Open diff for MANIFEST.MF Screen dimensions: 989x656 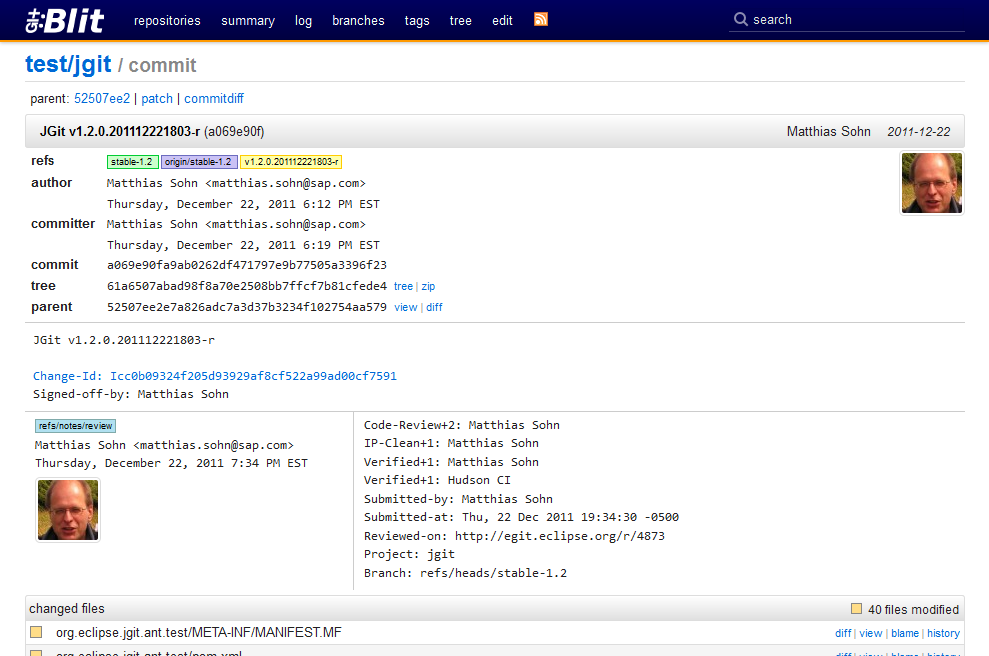coord(843,633)
